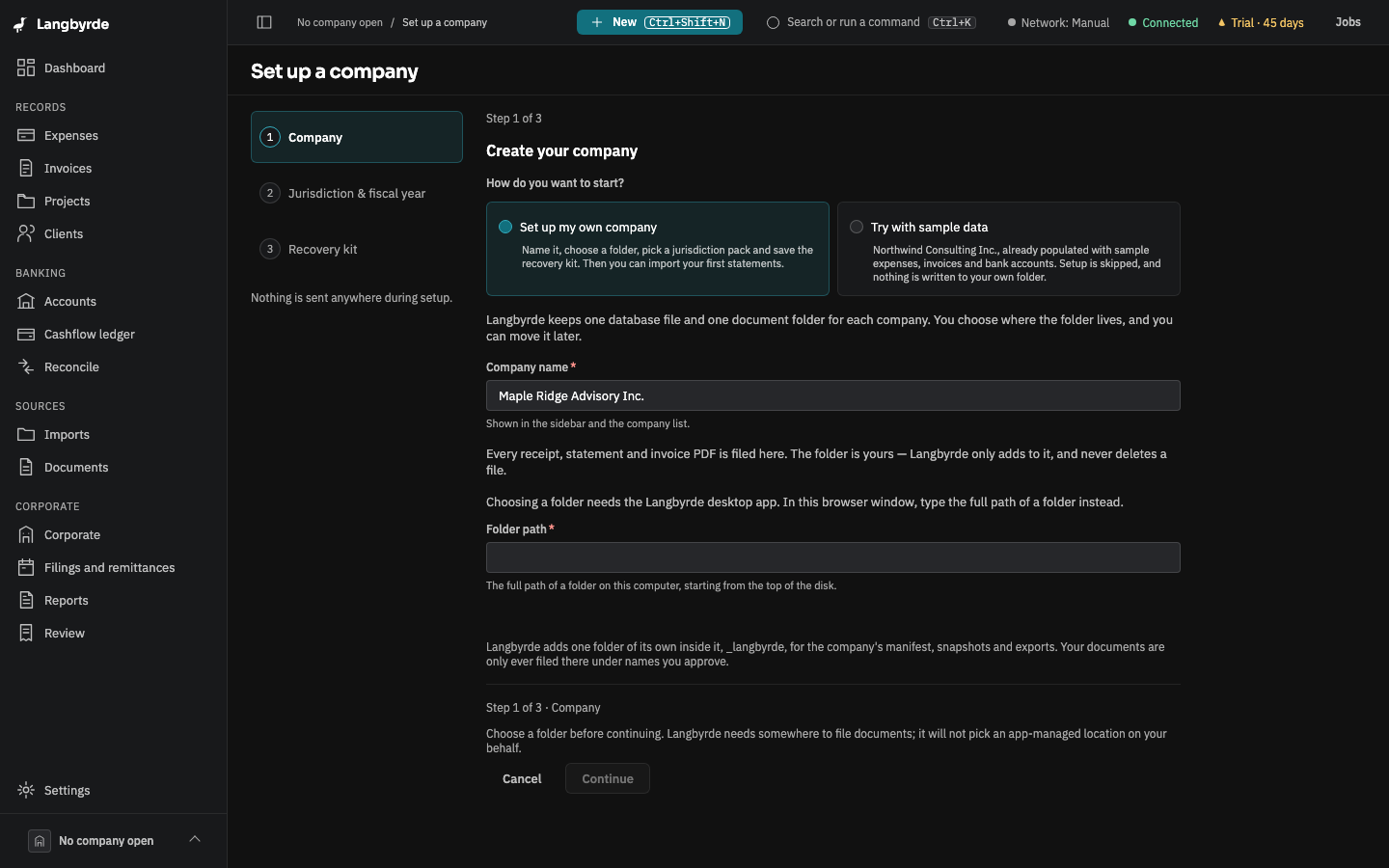1389x868 pixels.
Task: Click the Langbyrde logo icon
Action: point(20,24)
